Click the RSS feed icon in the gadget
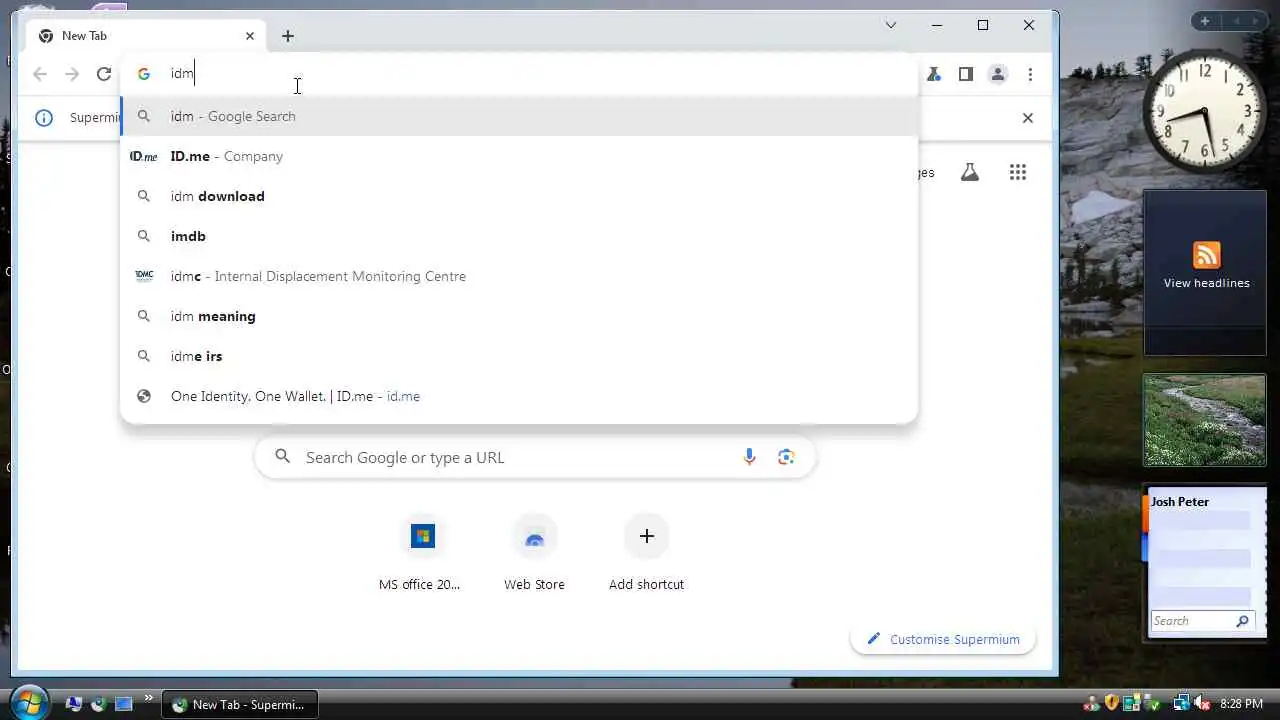This screenshot has height=720, width=1280. [x=1206, y=255]
